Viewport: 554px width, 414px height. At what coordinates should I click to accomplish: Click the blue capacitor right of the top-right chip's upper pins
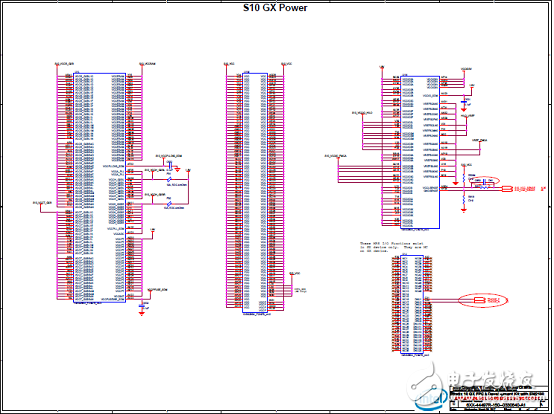(464, 102)
